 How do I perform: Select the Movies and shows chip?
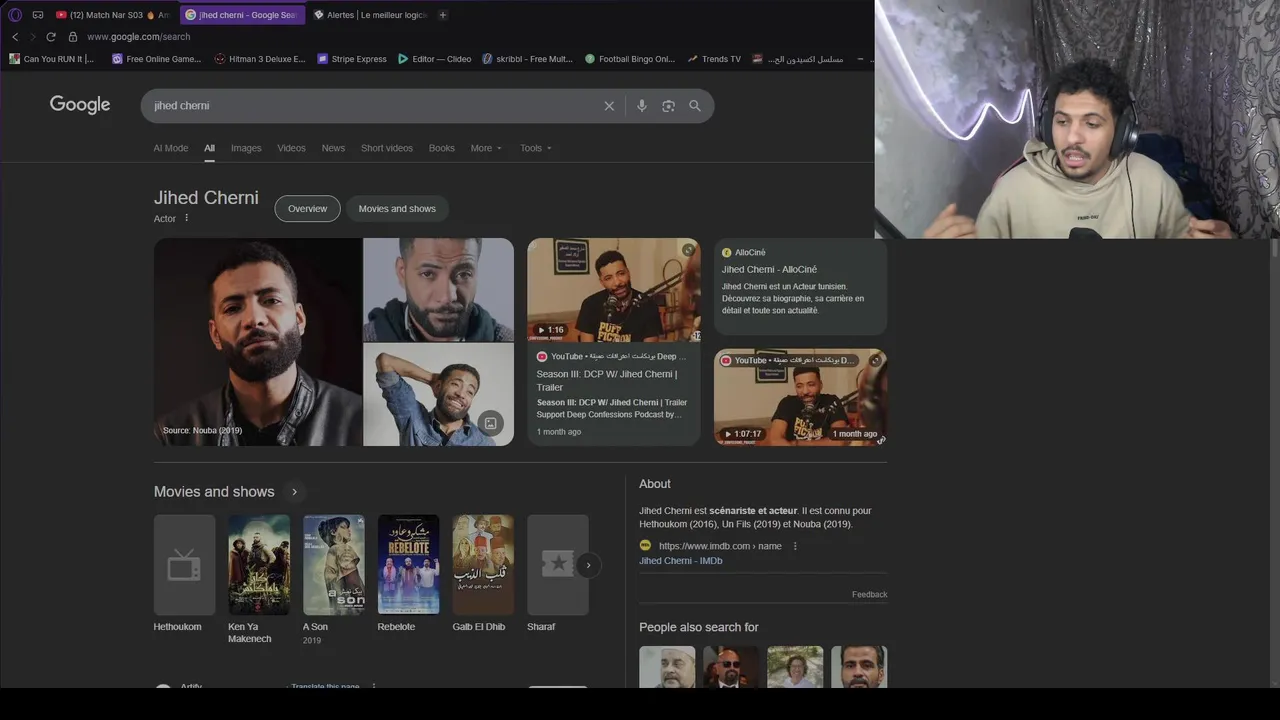click(x=397, y=209)
